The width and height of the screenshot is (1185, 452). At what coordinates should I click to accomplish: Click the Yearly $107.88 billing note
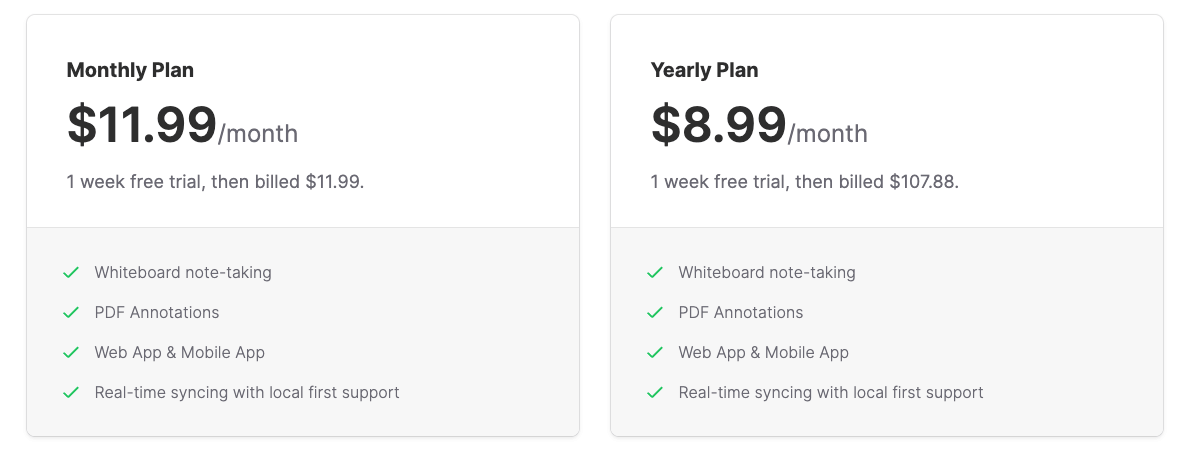pyautogui.click(x=804, y=182)
